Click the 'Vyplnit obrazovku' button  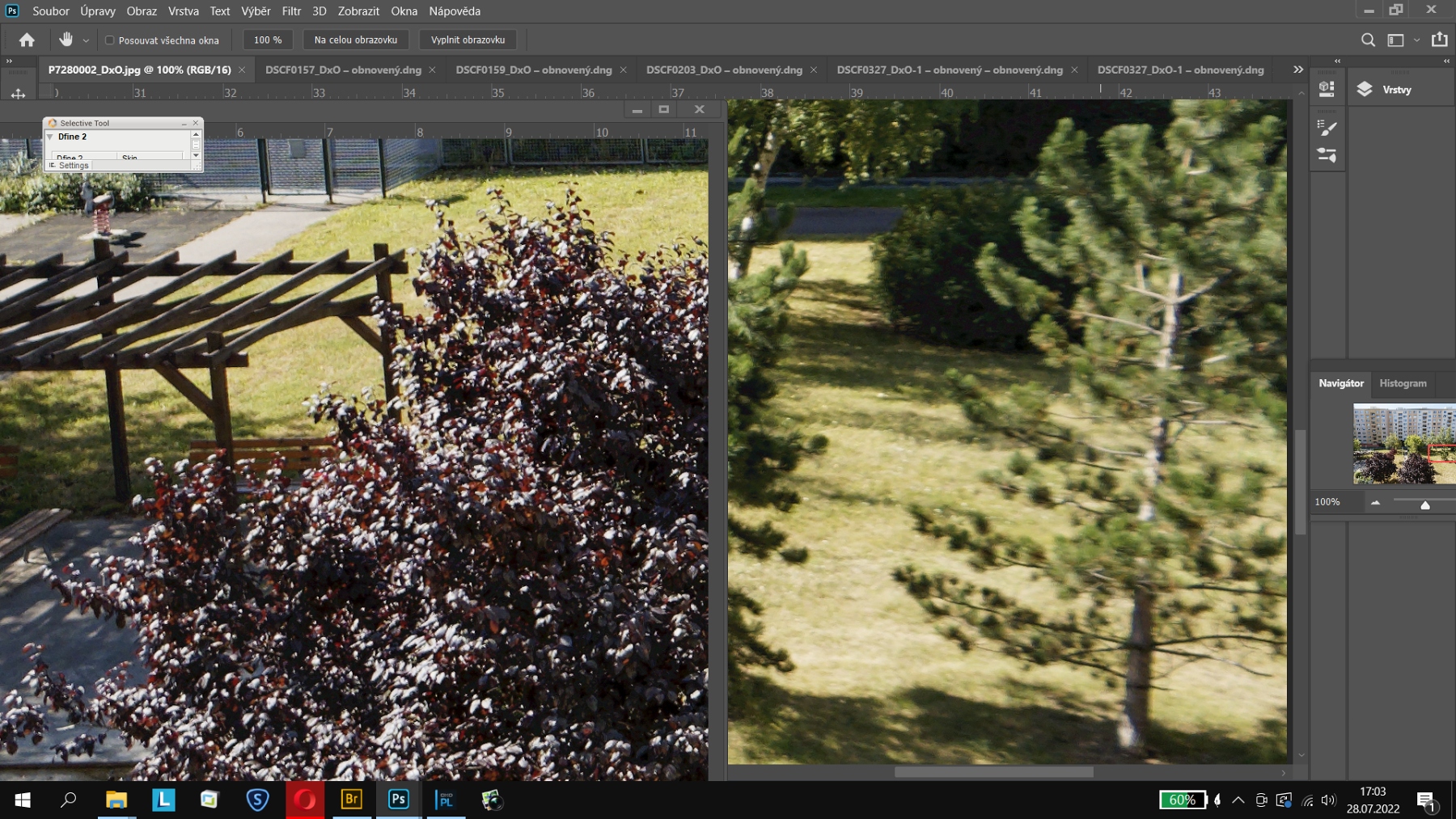[468, 40]
